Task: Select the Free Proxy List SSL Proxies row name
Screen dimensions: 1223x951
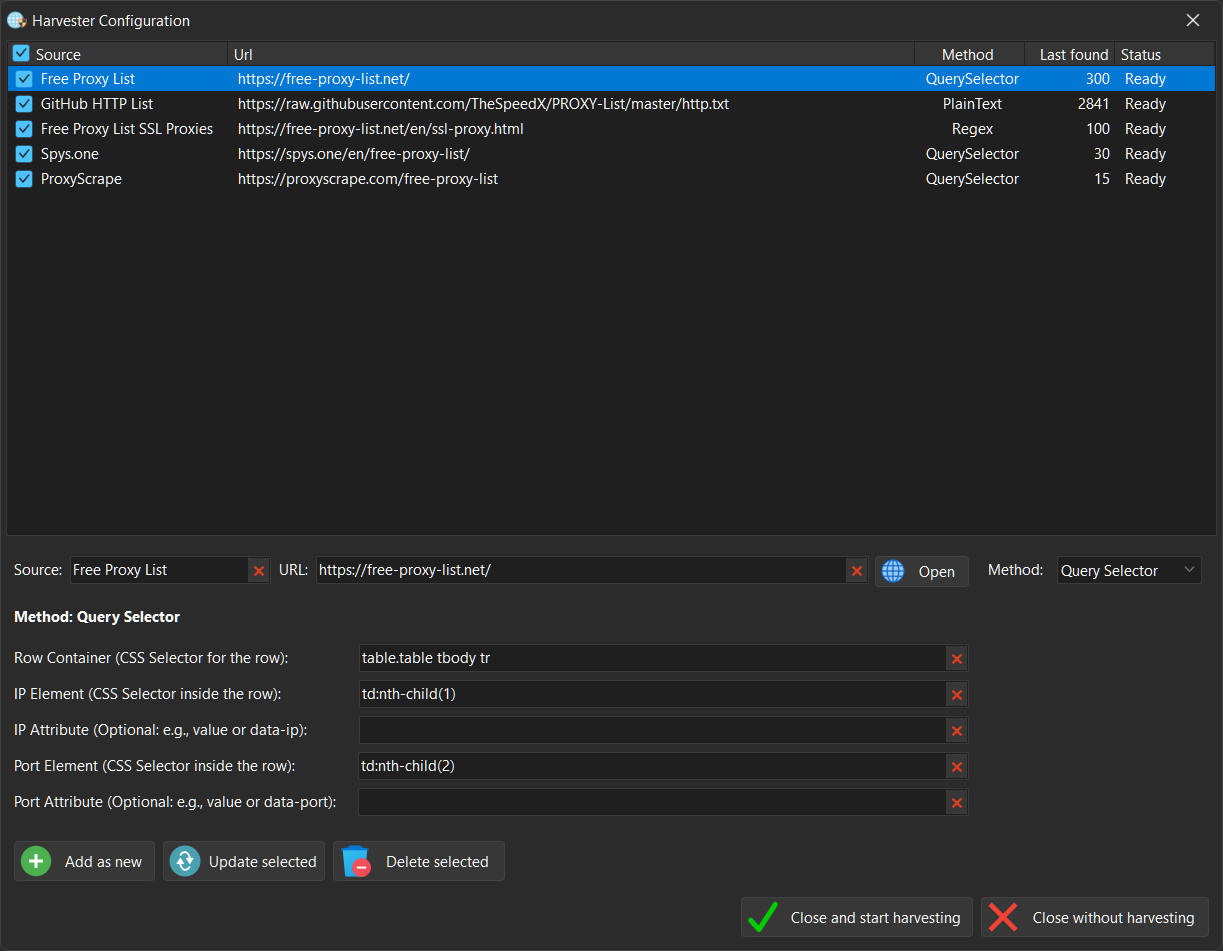Action: (x=127, y=129)
